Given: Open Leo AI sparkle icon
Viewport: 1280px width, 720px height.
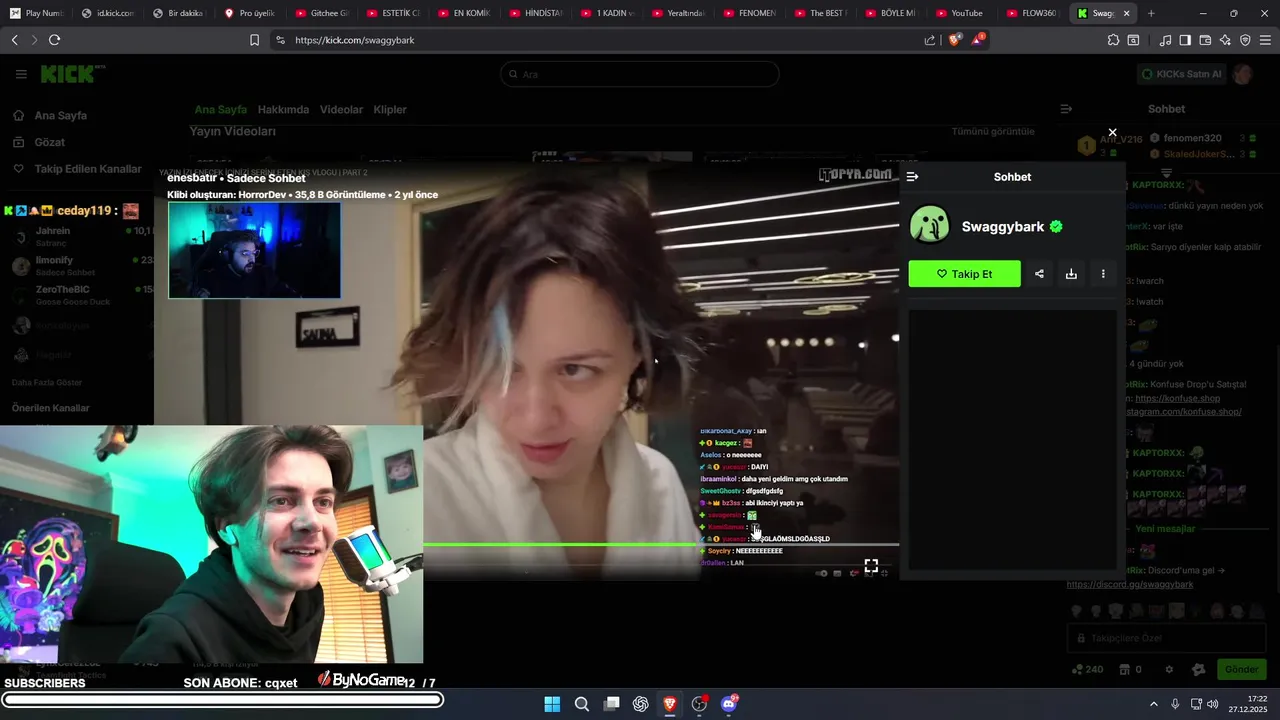Looking at the screenshot, I should pos(1225,40).
